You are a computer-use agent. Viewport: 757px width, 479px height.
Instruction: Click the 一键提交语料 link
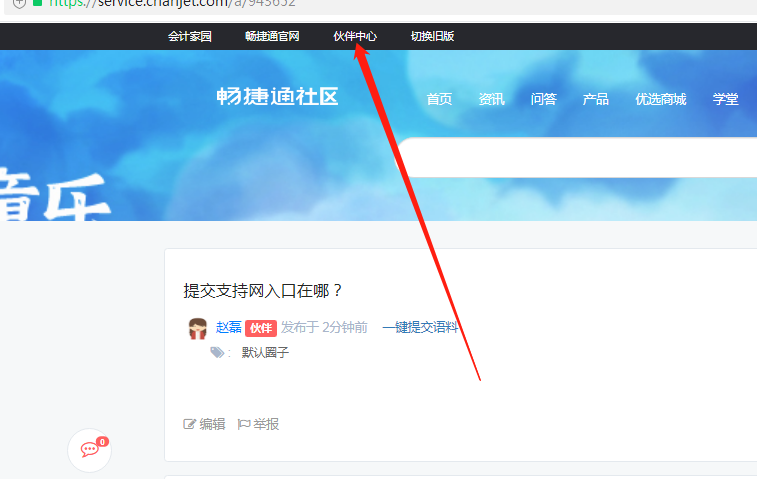pyautogui.click(x=420, y=327)
